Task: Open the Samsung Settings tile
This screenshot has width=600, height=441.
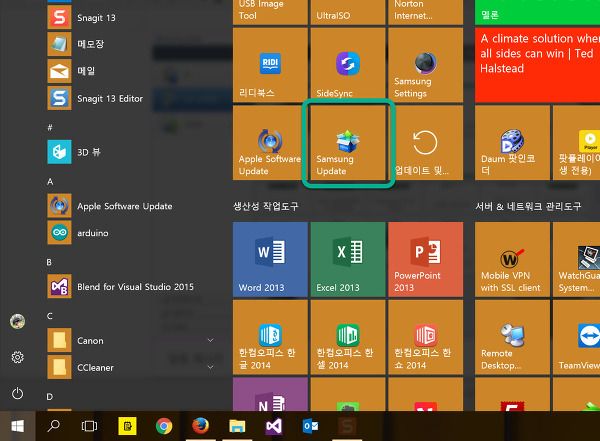Action: click(x=426, y=65)
